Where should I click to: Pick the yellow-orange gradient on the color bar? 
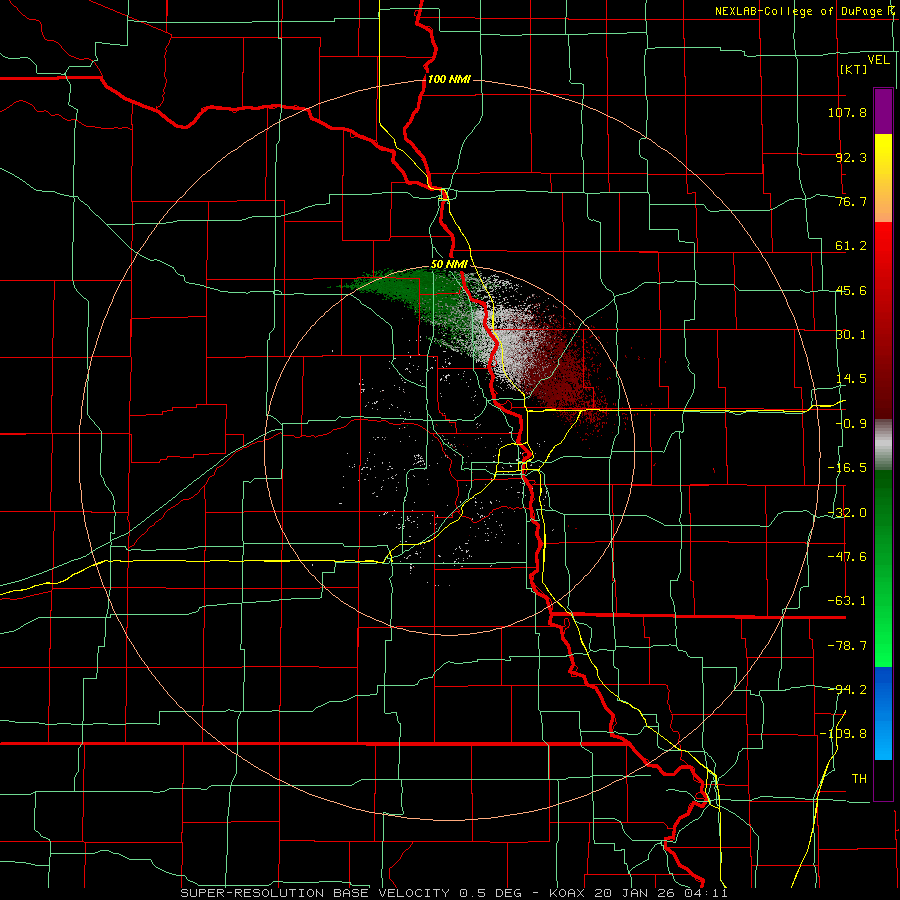point(883,178)
